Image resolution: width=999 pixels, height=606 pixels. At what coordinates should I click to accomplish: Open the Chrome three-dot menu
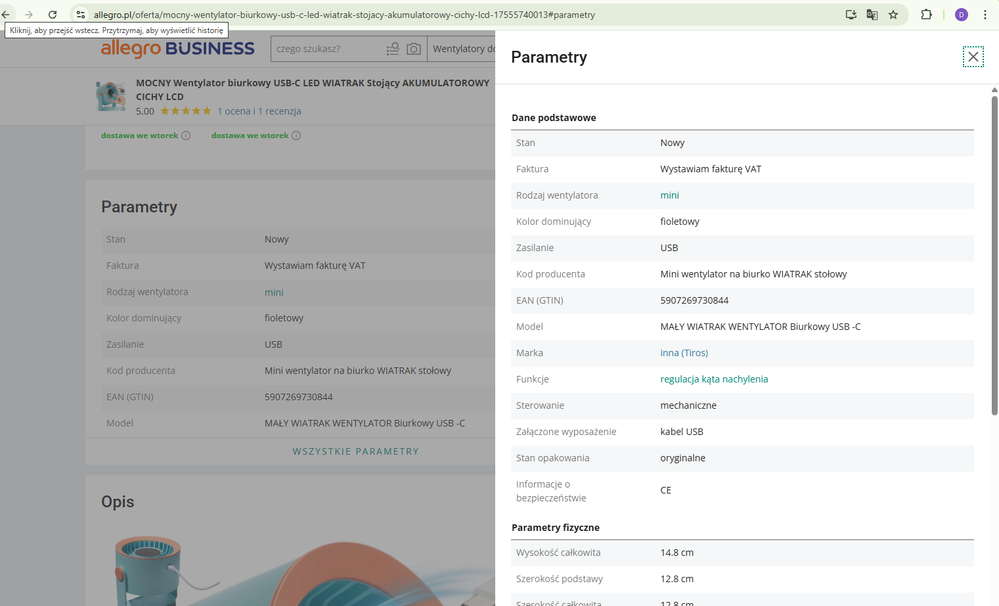986,15
